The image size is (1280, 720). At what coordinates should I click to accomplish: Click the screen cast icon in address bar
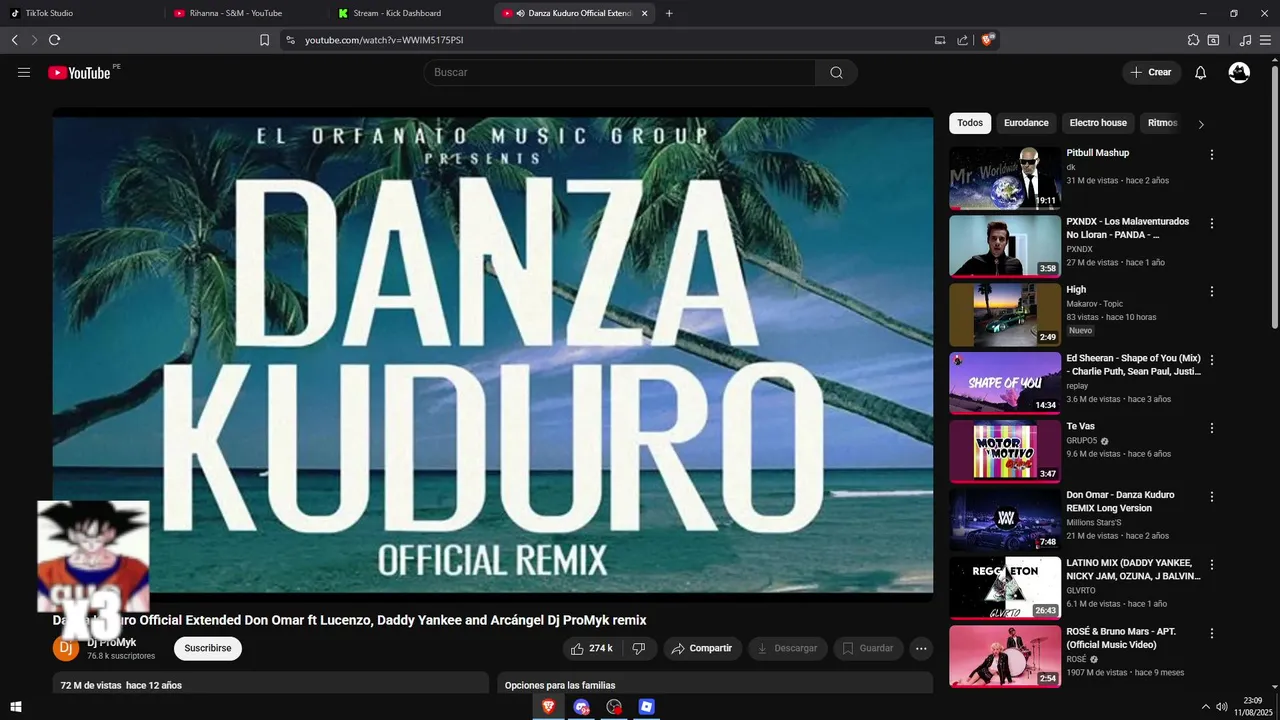940,40
